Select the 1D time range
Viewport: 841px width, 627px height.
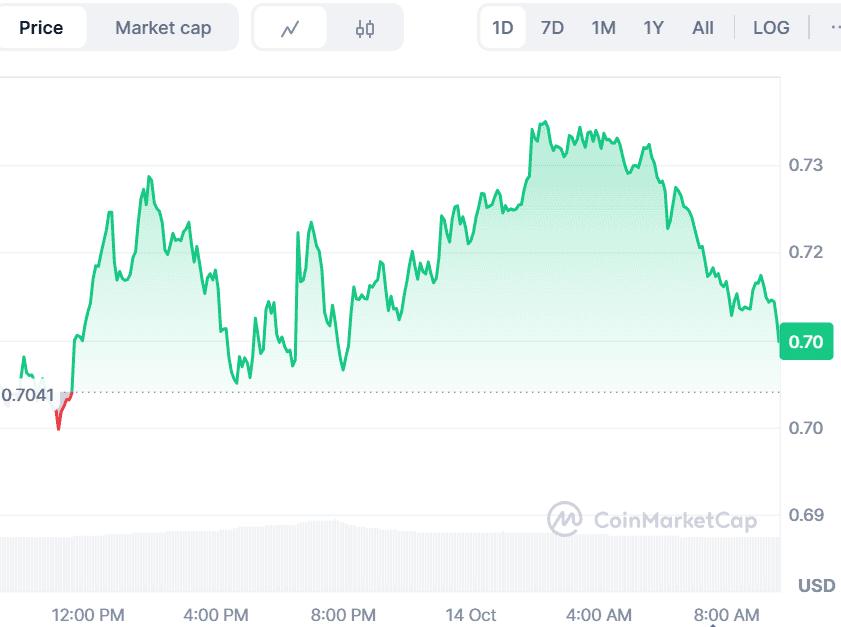pos(502,28)
